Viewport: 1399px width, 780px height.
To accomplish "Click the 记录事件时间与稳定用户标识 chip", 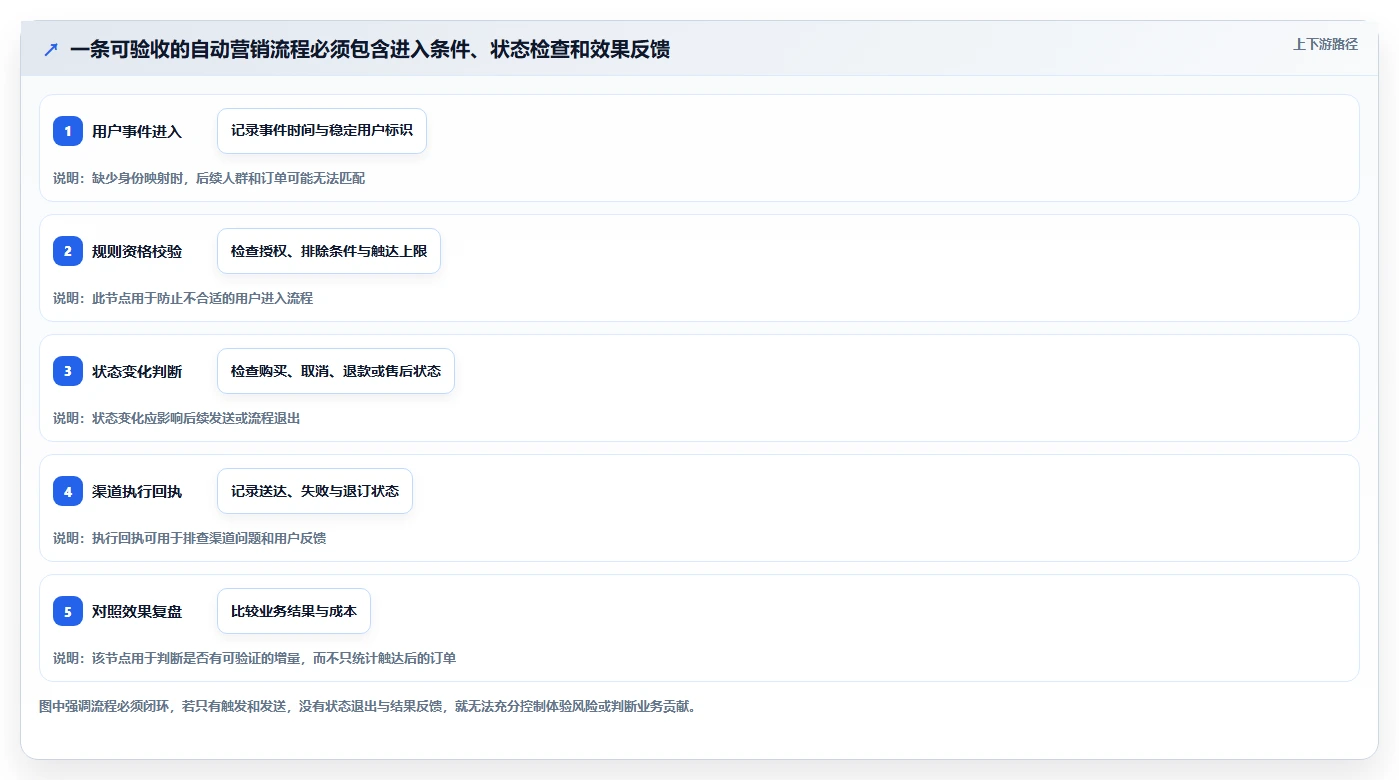I will [322, 131].
